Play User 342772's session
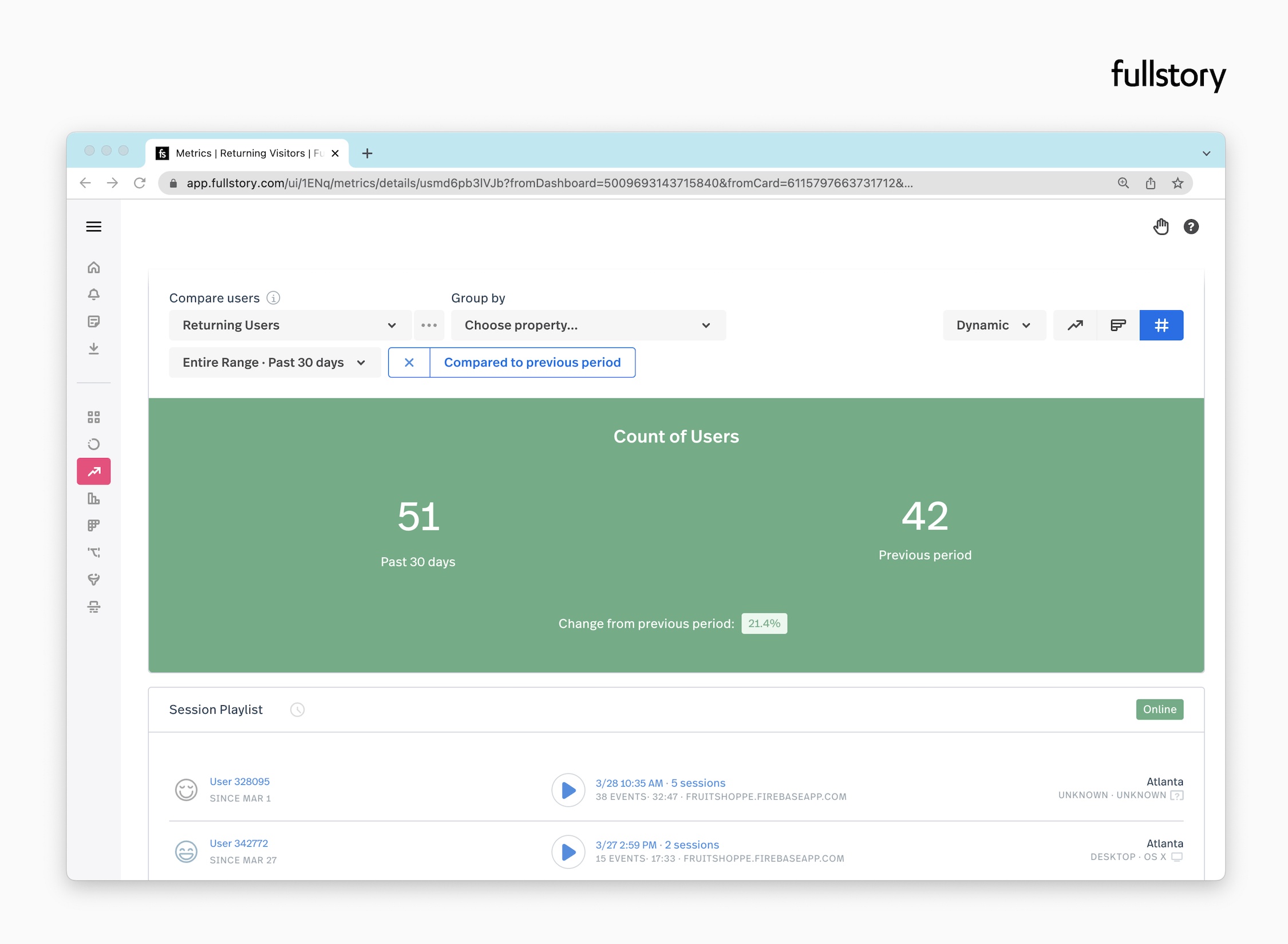Screen dimensions: 1288x944 coord(568,852)
